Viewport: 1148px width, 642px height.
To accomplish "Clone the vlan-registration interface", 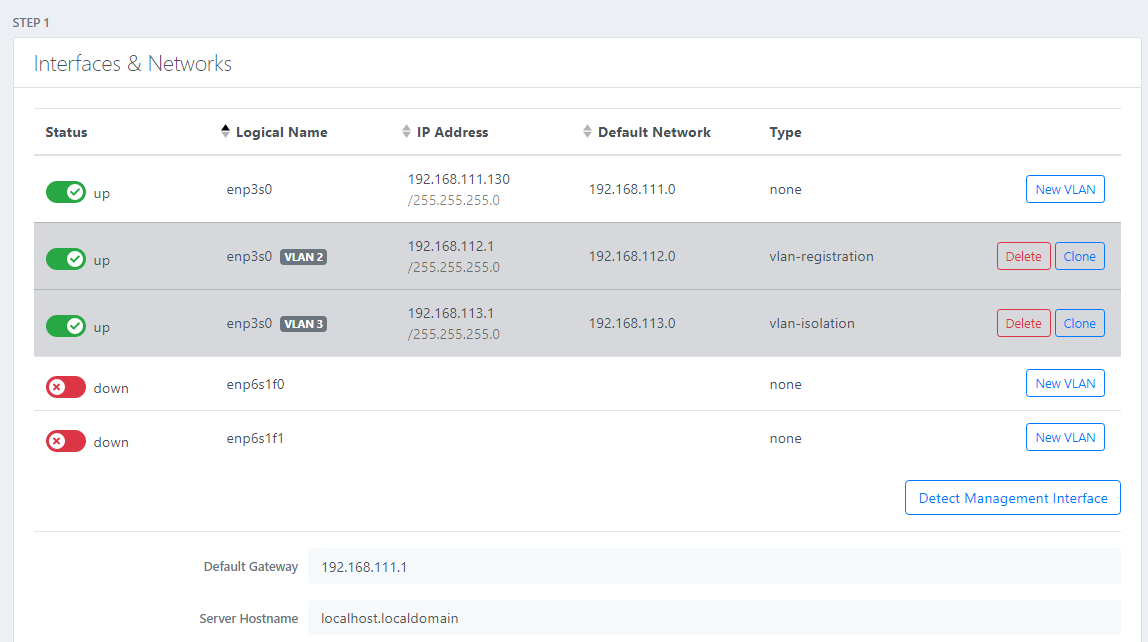I will tap(1079, 256).
